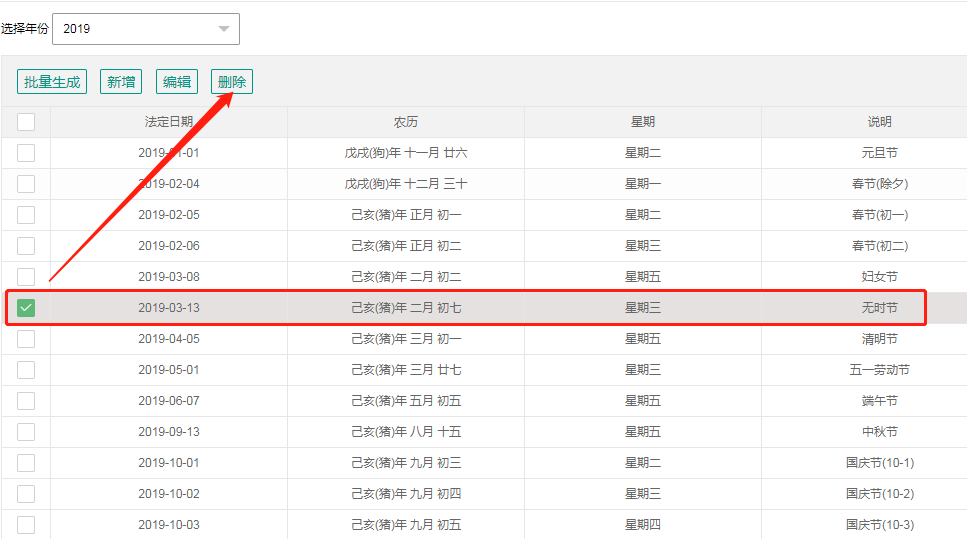Click the 新增 button
The image size is (967, 539).
(x=121, y=82)
